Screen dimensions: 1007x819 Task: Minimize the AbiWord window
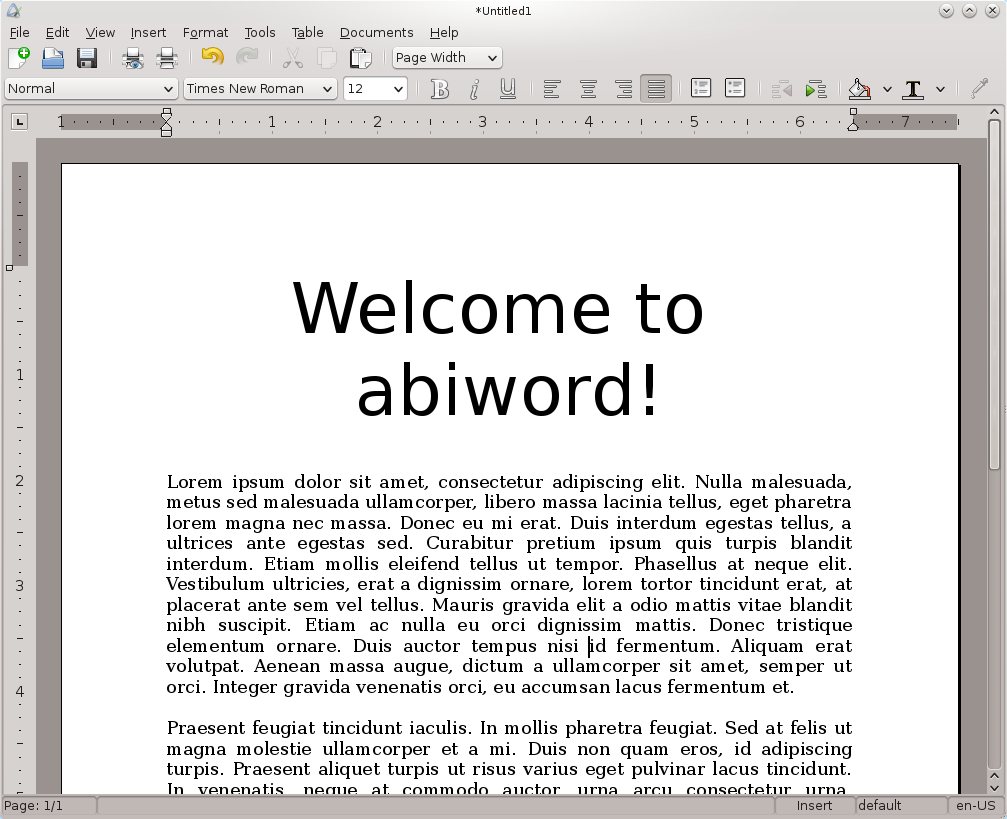point(945,10)
